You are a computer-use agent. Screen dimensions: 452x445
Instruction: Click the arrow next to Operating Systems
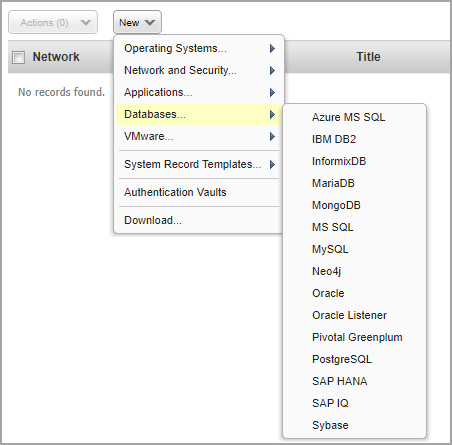tap(272, 49)
